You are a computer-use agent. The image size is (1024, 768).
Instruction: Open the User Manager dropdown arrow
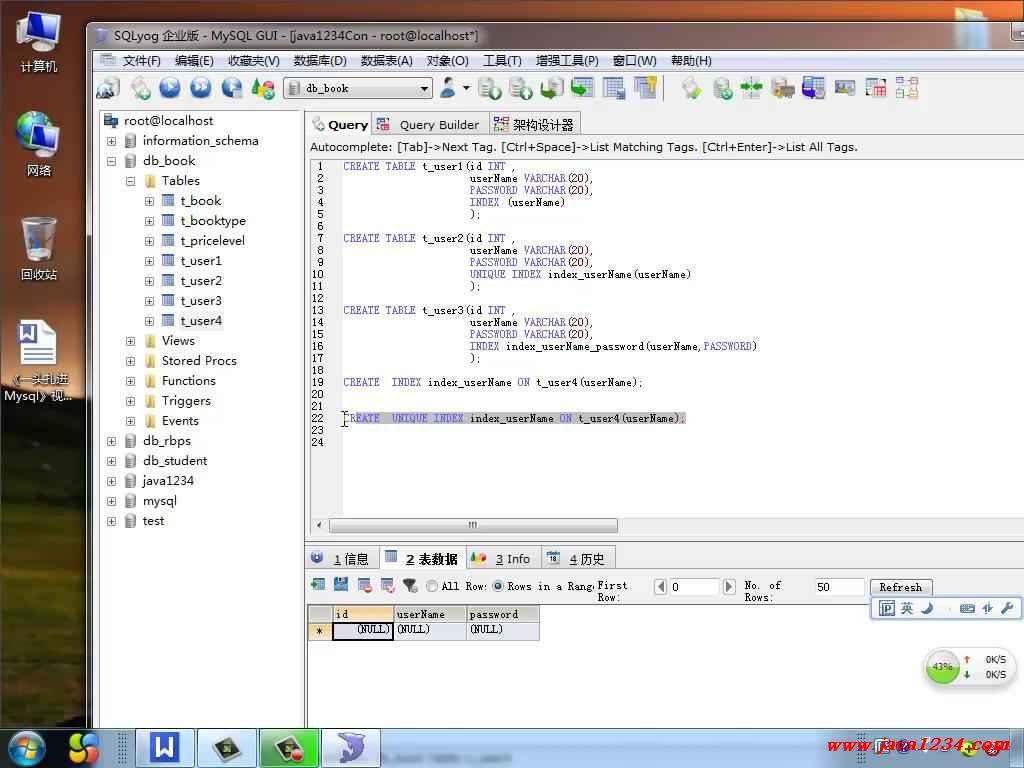(466, 88)
